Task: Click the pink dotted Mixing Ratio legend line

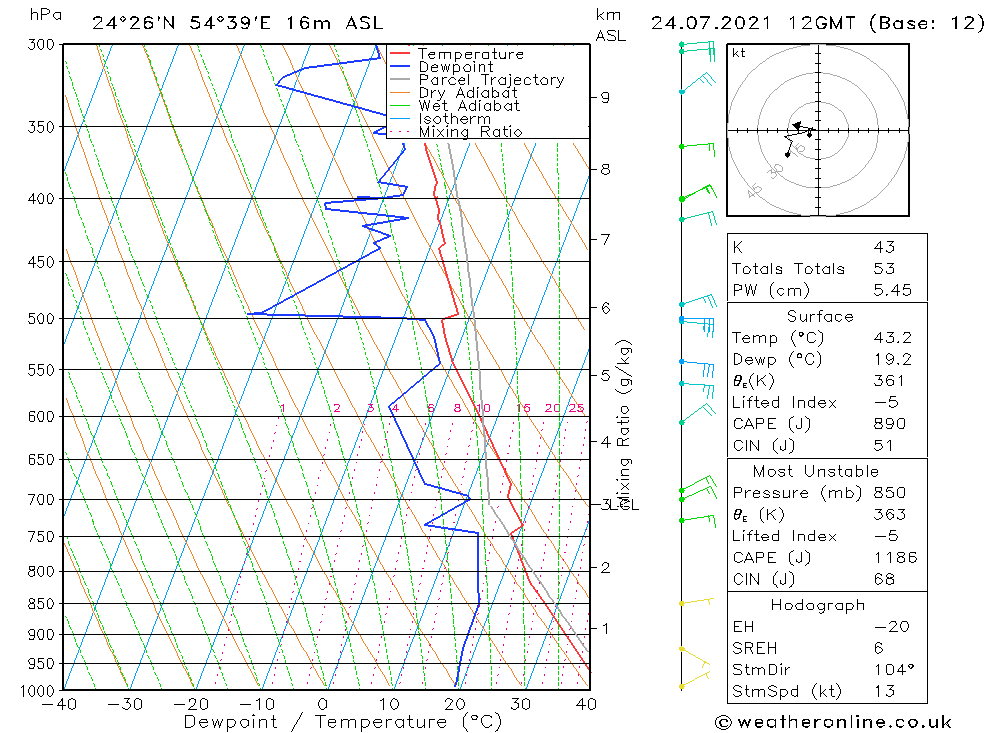Action: pyautogui.click(x=399, y=131)
